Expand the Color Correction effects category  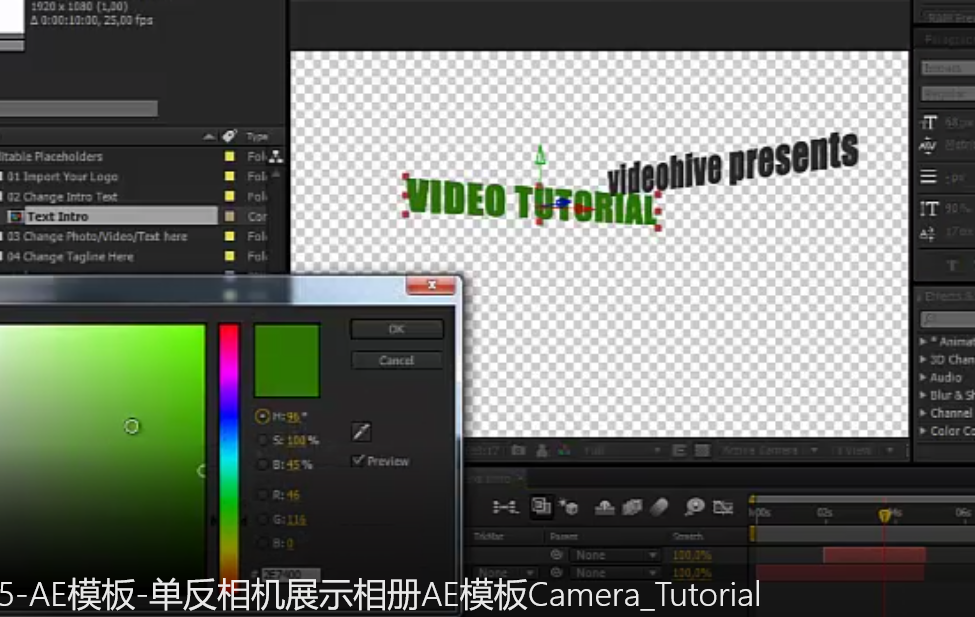click(923, 430)
